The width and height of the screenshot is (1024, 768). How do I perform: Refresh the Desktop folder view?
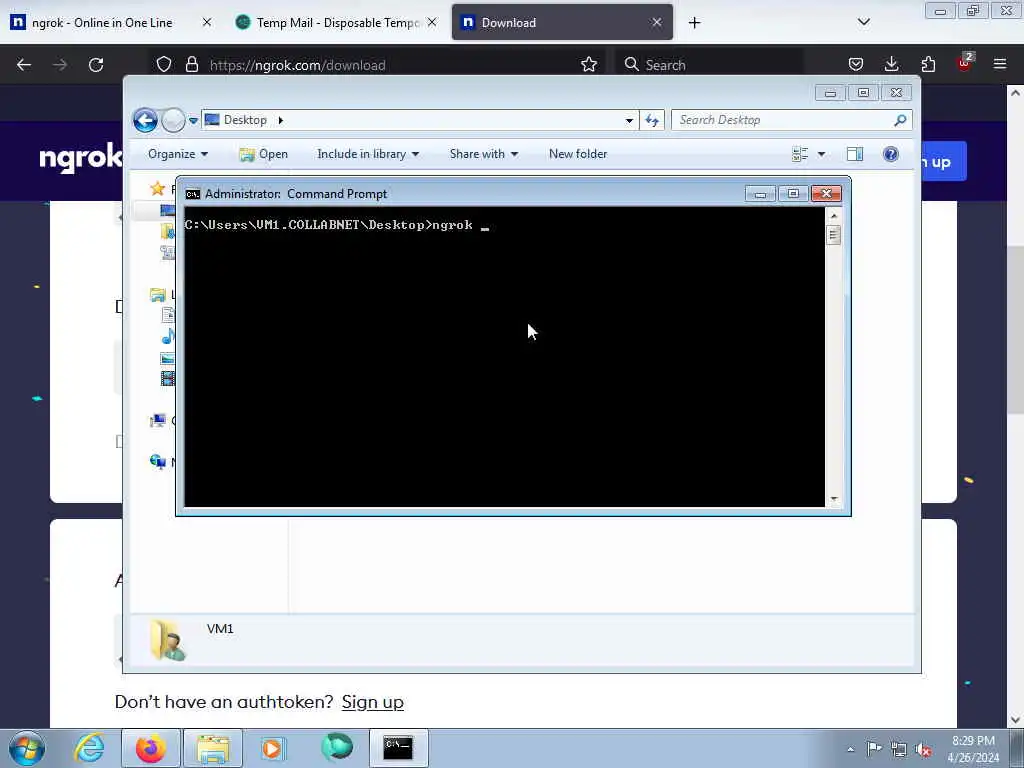pos(652,120)
